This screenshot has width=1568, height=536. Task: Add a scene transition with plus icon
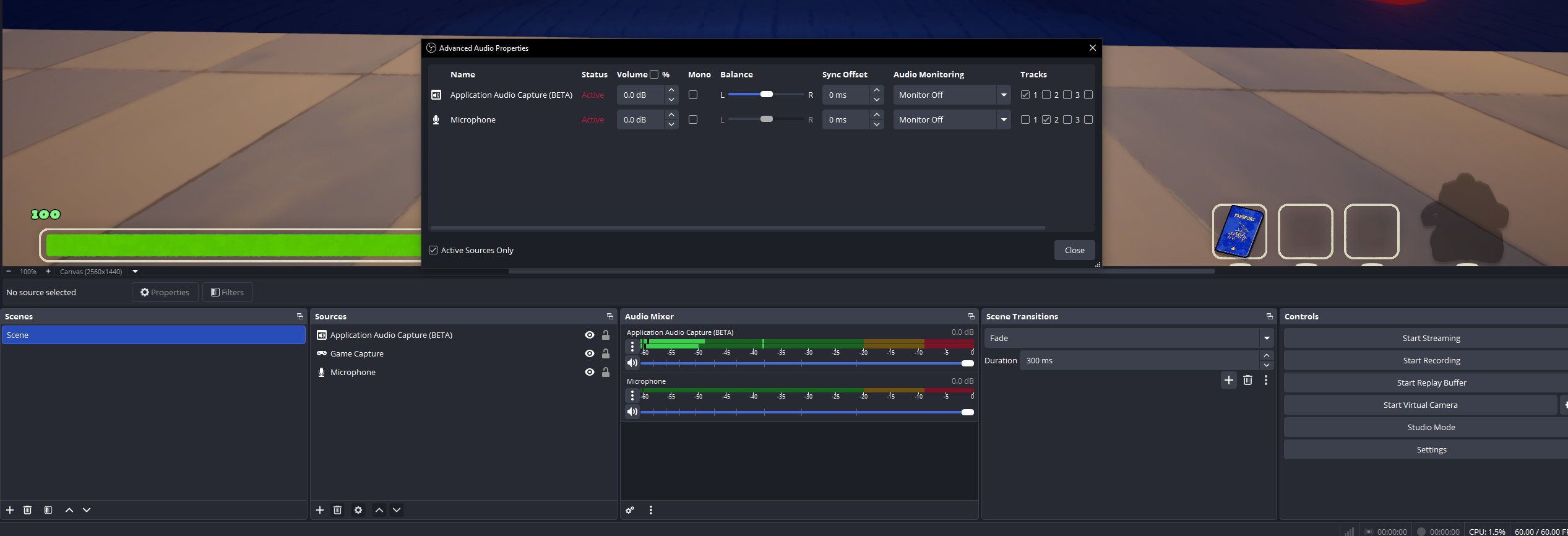(1229, 380)
